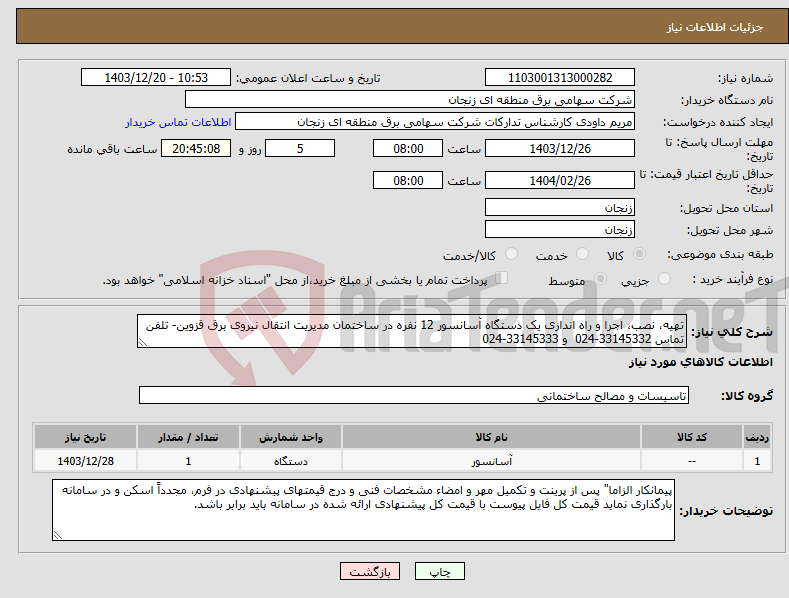Click the اطلاعات کالاهای مورد نیاز heading
Viewport: 789px width, 598px height.
pyautogui.click(x=700, y=362)
